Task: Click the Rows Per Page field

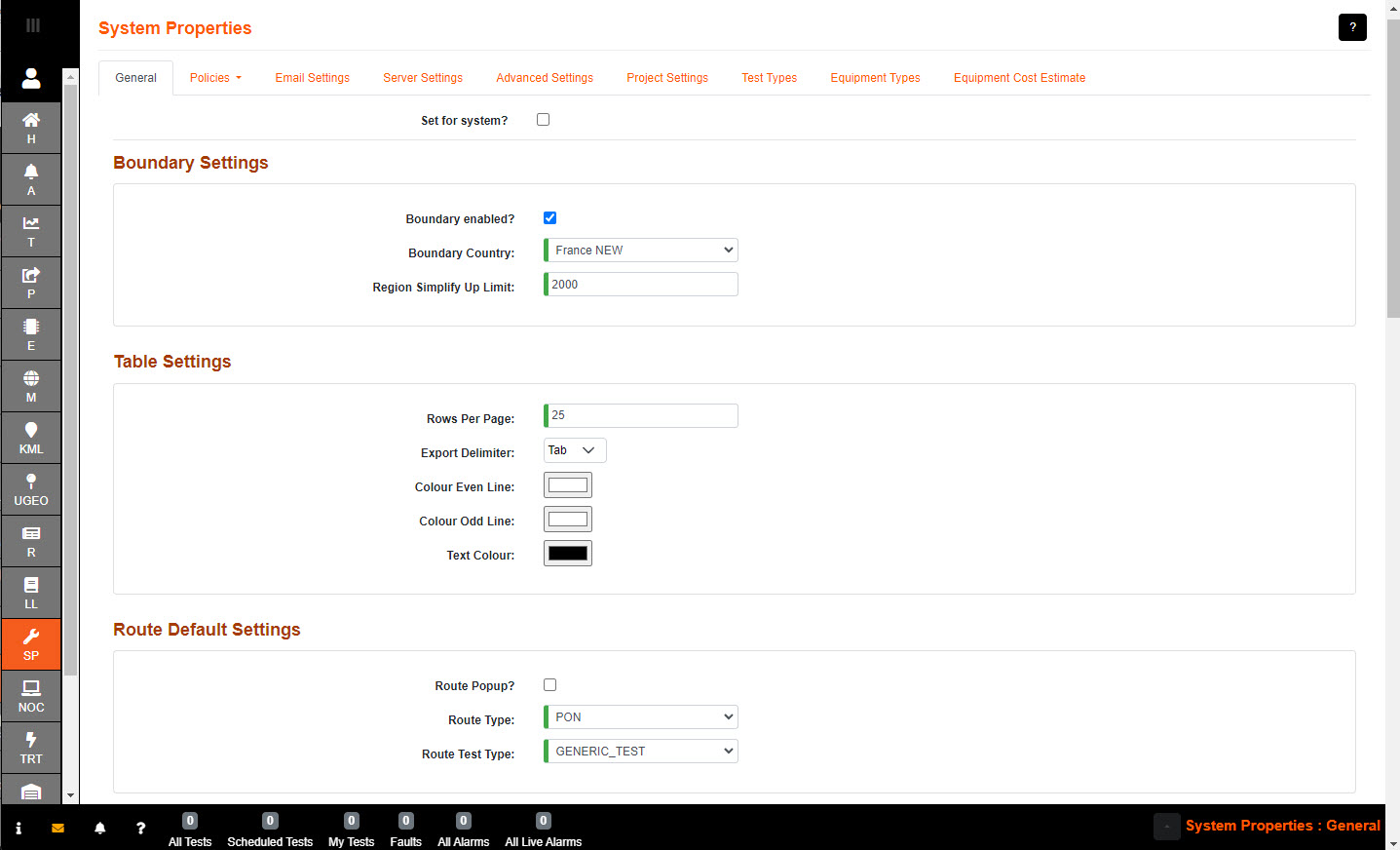Action: click(x=641, y=416)
